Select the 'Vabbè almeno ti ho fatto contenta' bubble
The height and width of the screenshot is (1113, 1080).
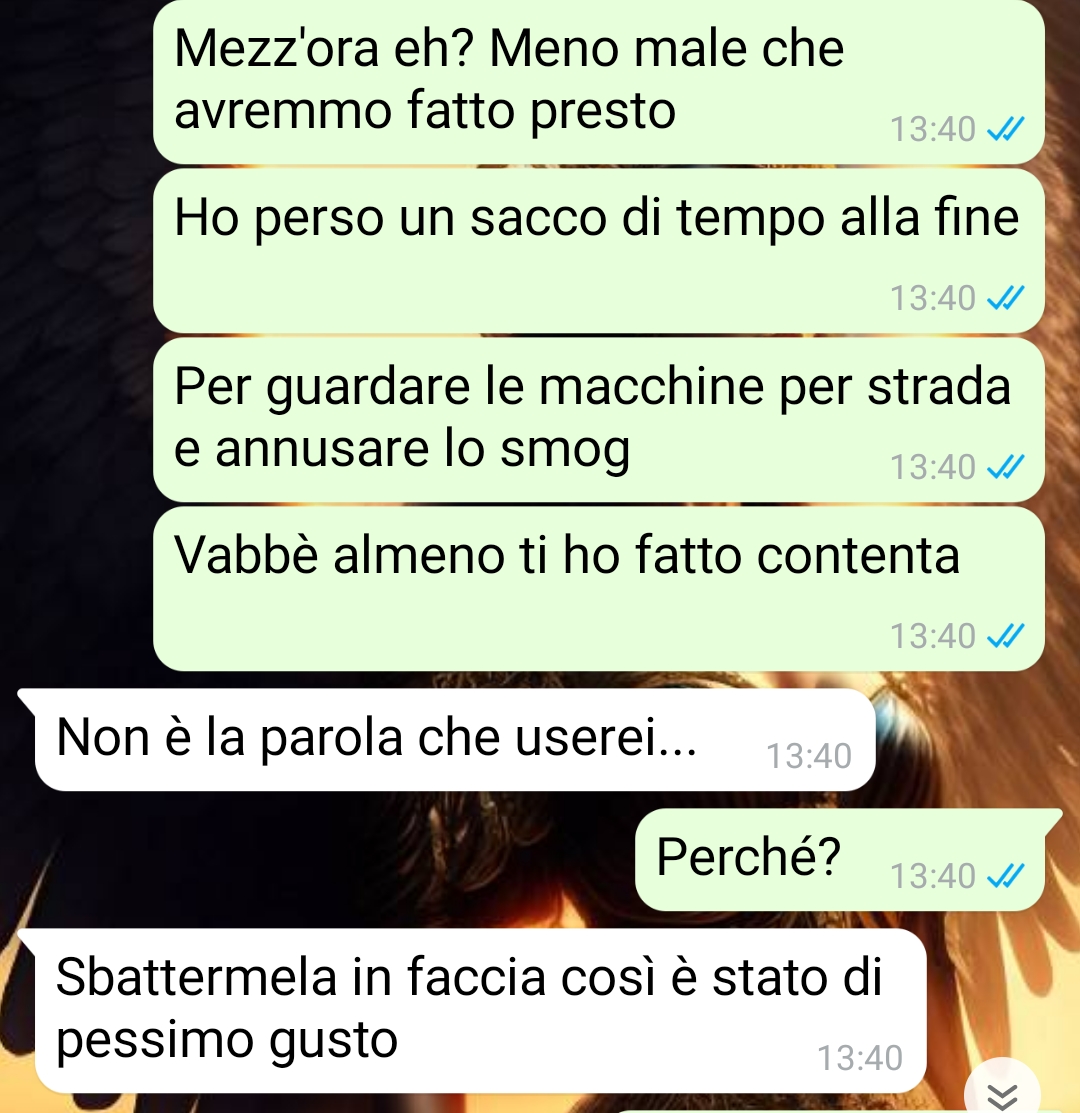click(x=599, y=588)
